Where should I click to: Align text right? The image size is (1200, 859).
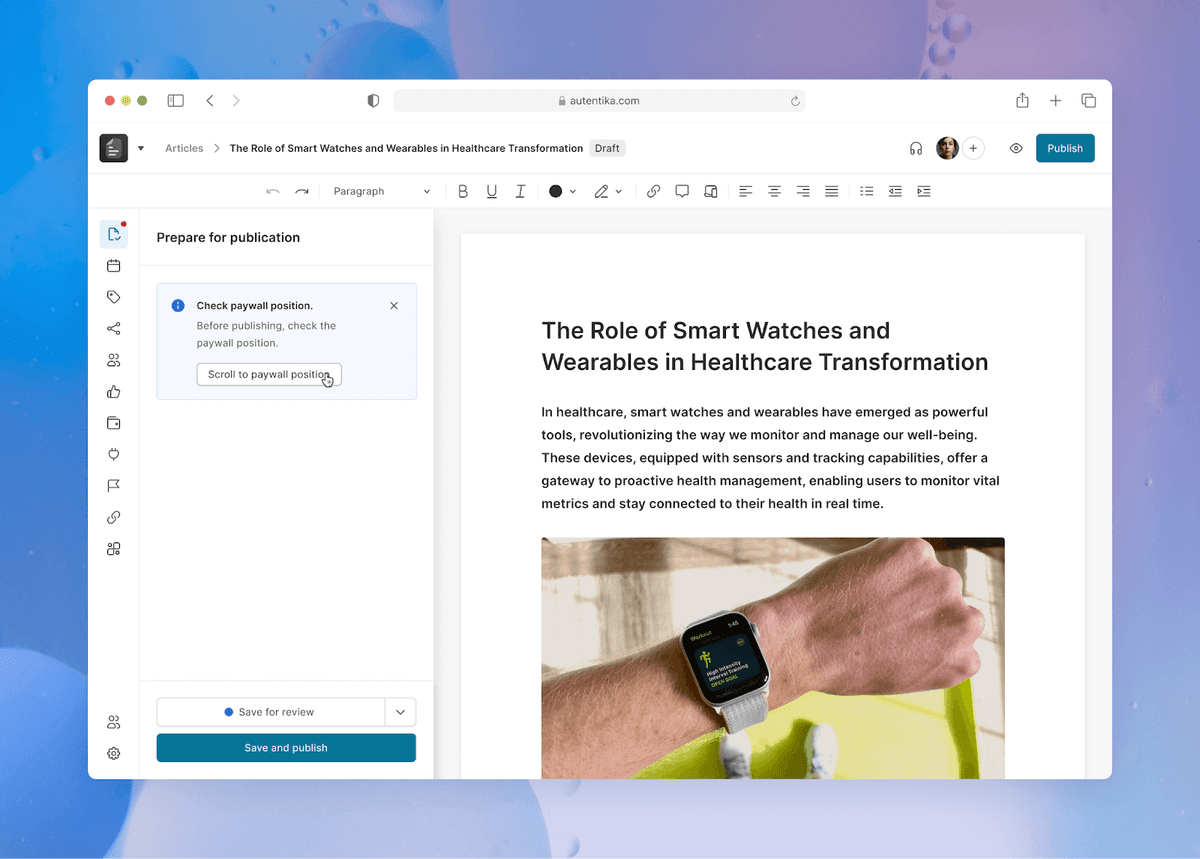pyautogui.click(x=803, y=191)
